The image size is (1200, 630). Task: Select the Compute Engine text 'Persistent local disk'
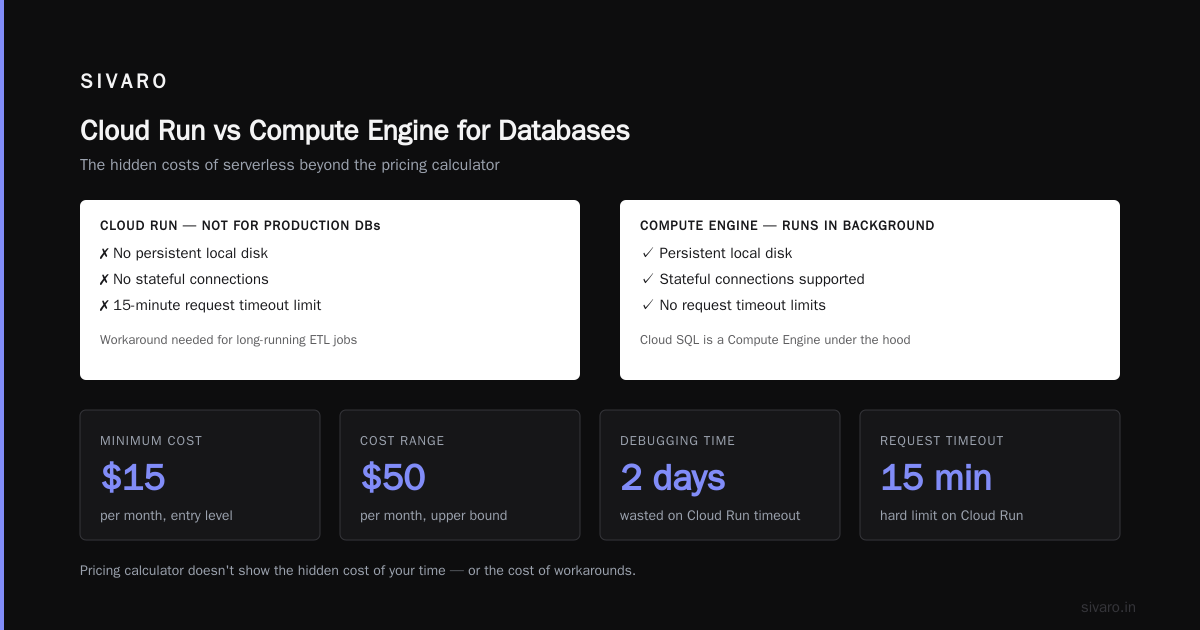click(x=726, y=254)
